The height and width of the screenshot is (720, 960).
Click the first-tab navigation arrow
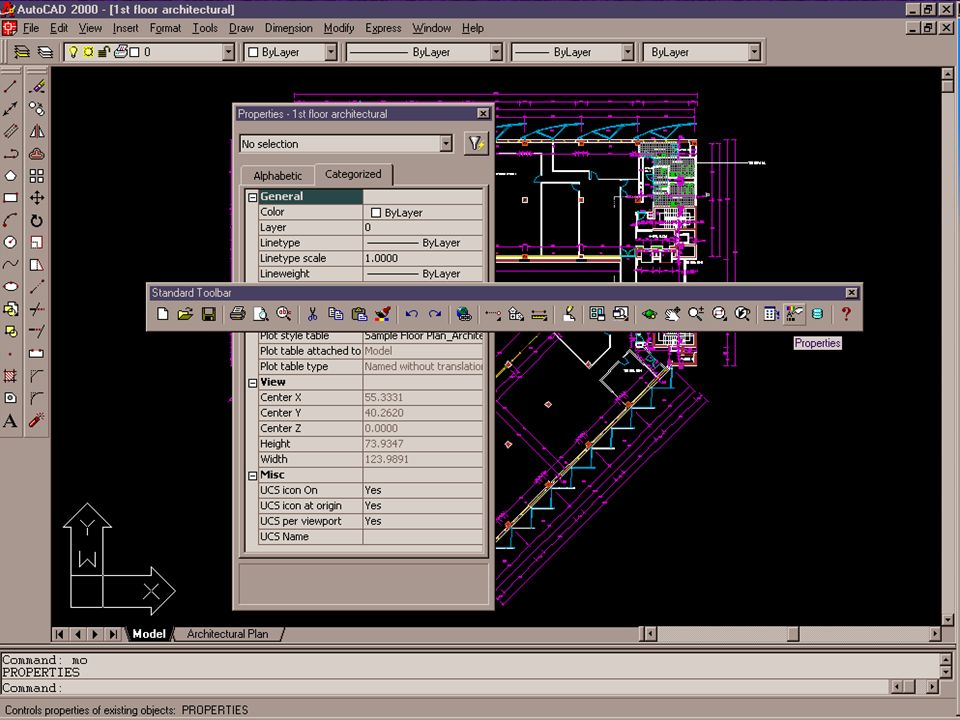pos(59,634)
